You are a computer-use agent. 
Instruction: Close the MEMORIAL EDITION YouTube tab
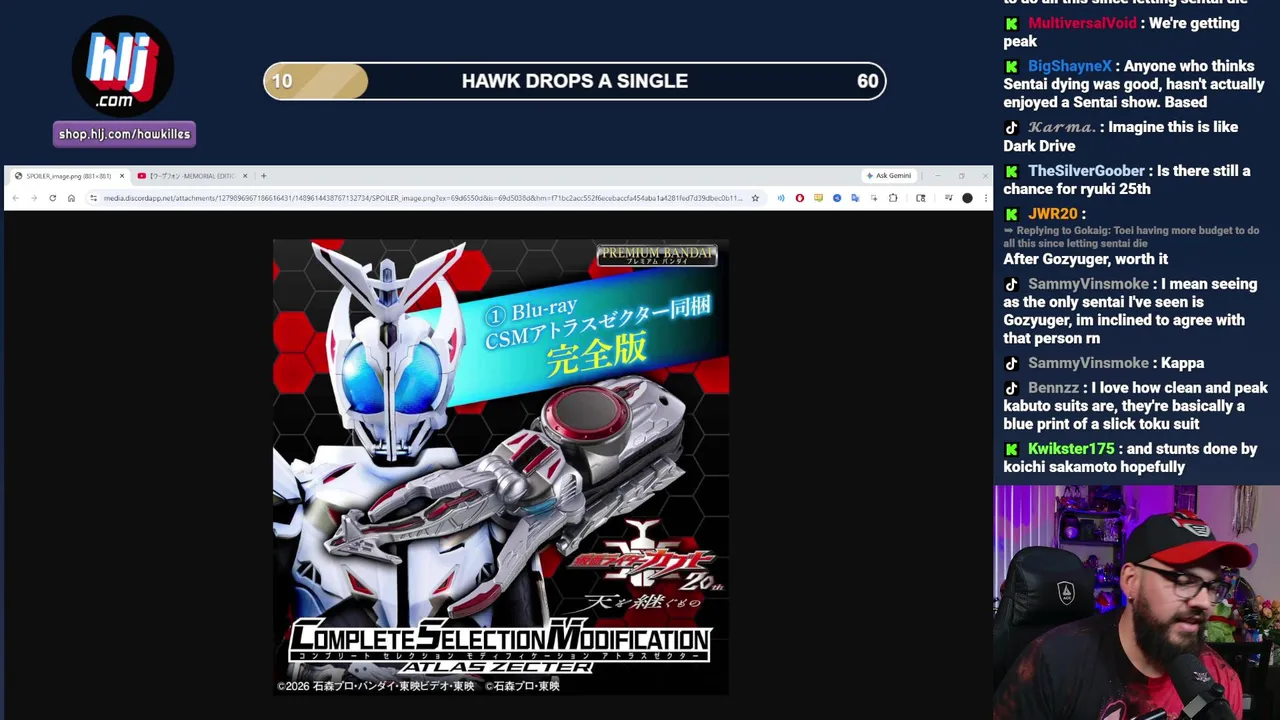[x=245, y=176]
